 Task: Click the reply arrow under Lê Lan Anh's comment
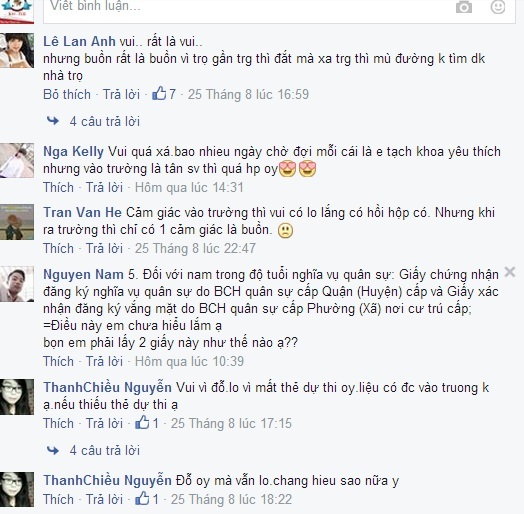coord(53,121)
